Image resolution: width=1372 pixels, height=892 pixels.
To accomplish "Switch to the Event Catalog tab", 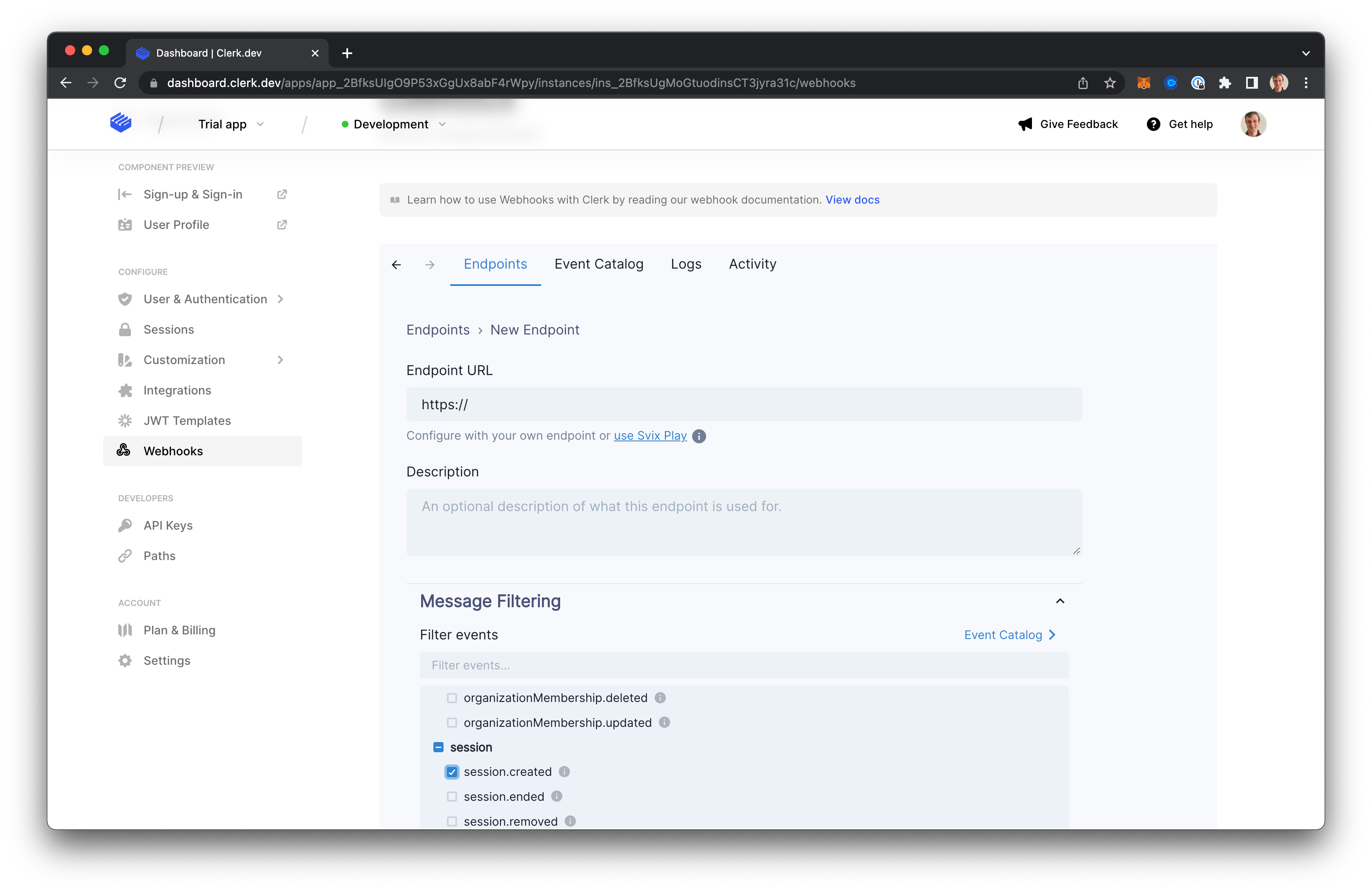I will pyautogui.click(x=599, y=264).
